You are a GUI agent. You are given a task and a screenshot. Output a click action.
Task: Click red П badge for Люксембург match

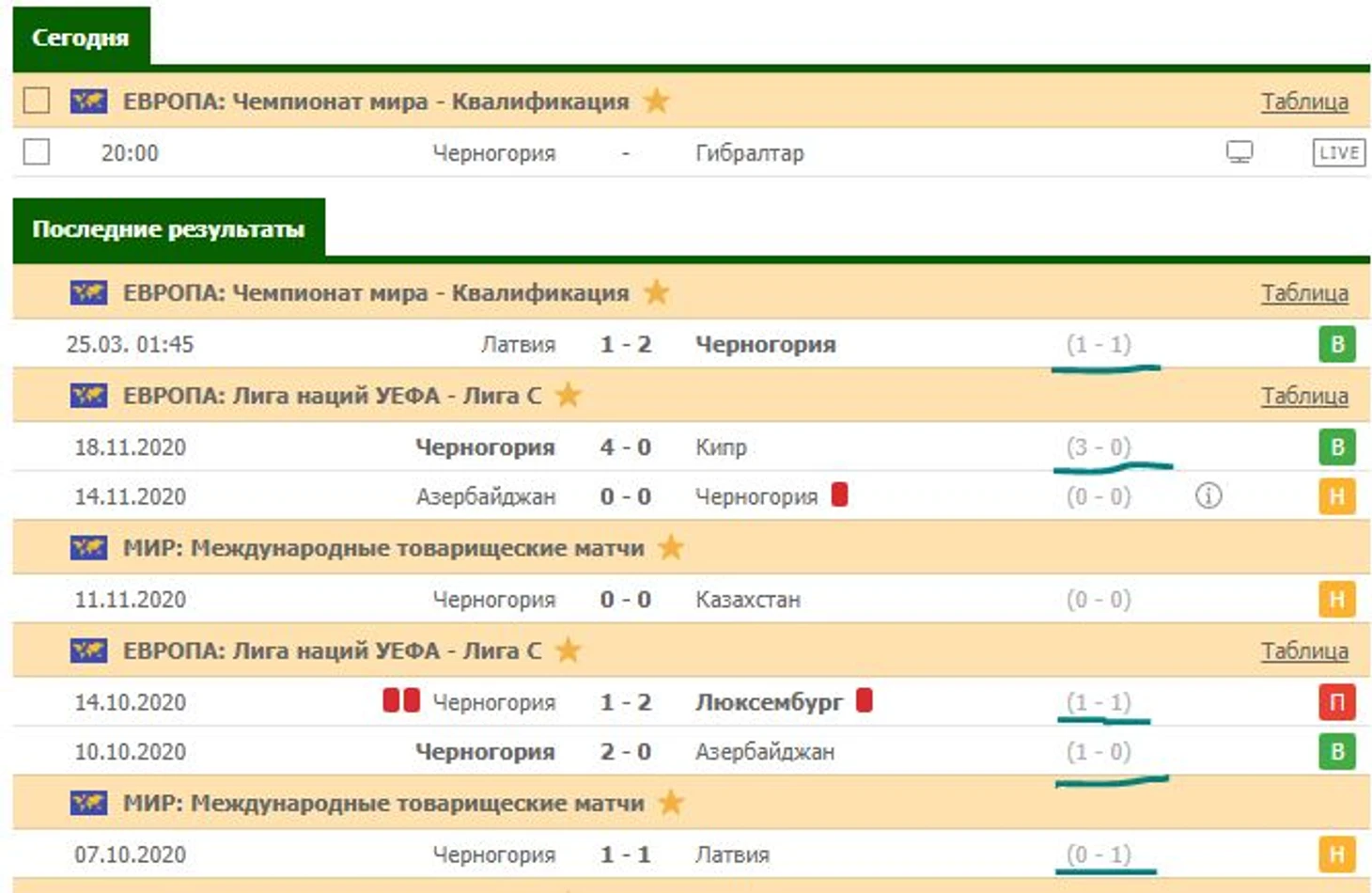[1336, 702]
